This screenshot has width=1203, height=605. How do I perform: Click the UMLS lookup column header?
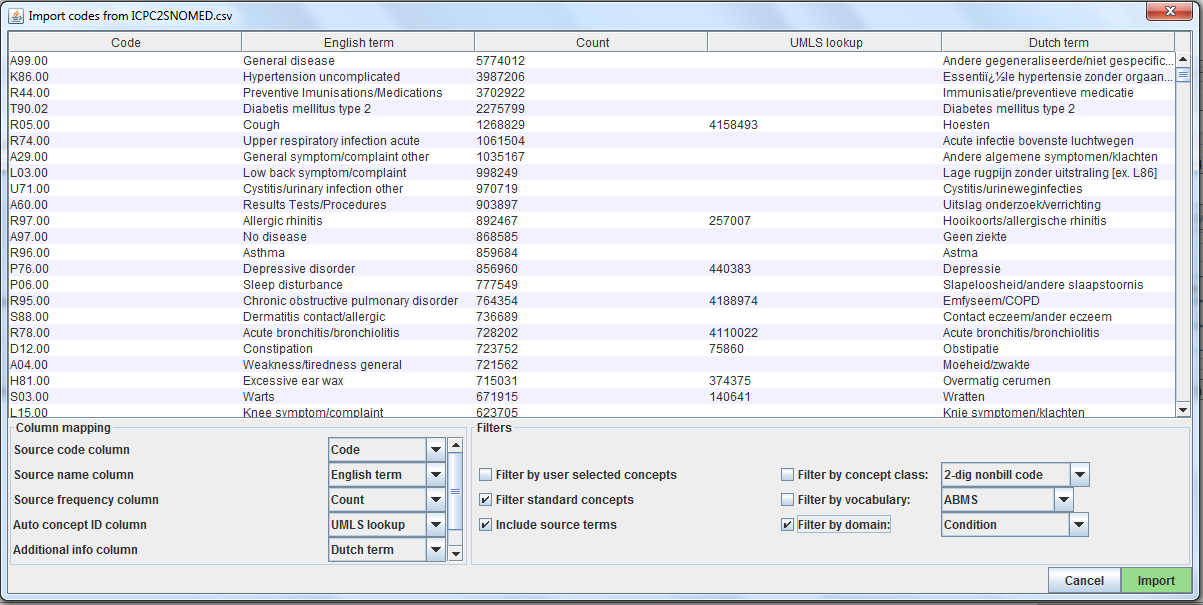825,43
